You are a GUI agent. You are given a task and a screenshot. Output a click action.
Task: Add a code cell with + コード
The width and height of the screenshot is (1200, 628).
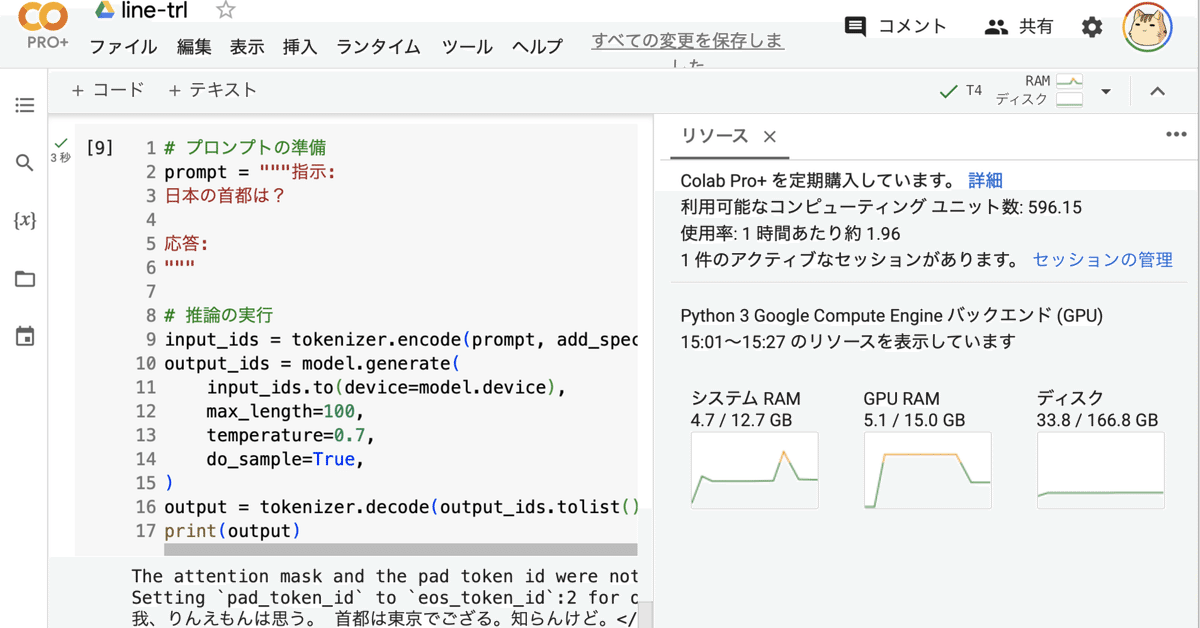click(108, 90)
